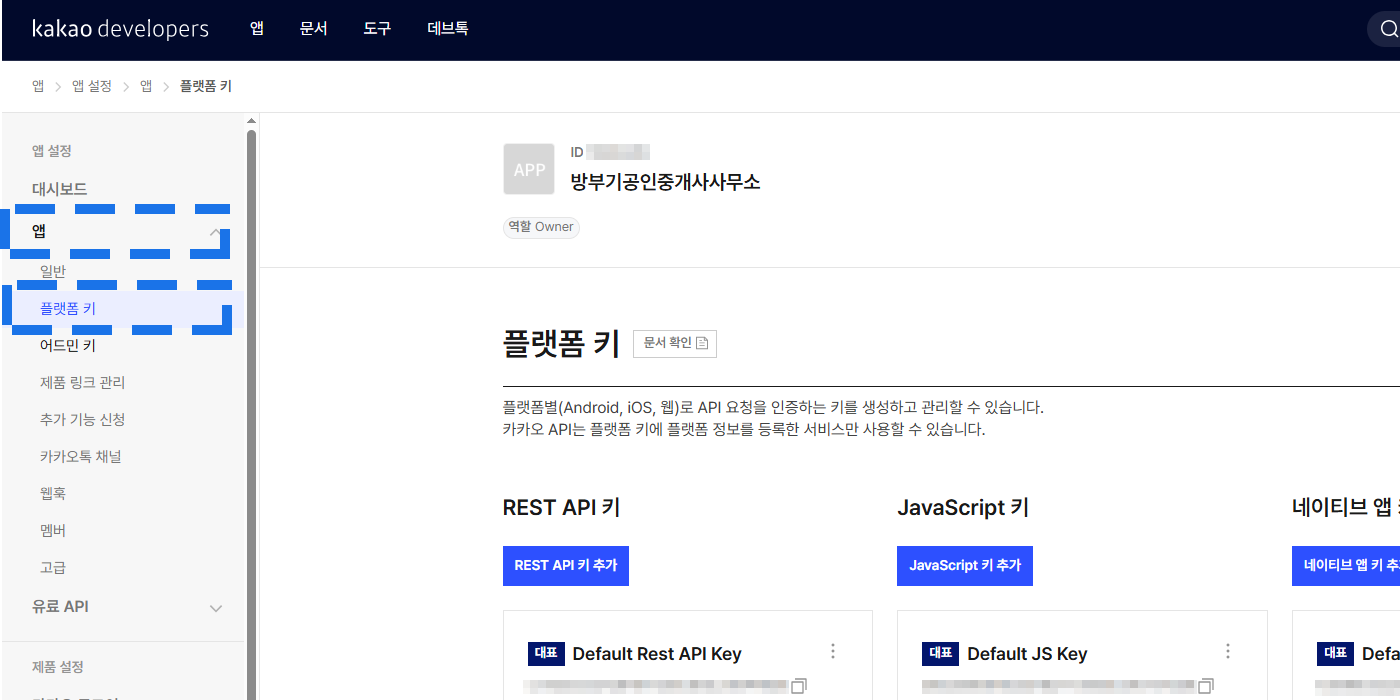Image resolution: width=1400 pixels, height=700 pixels.
Task: Click the sidebar vertical scrollbar
Action: point(251,400)
